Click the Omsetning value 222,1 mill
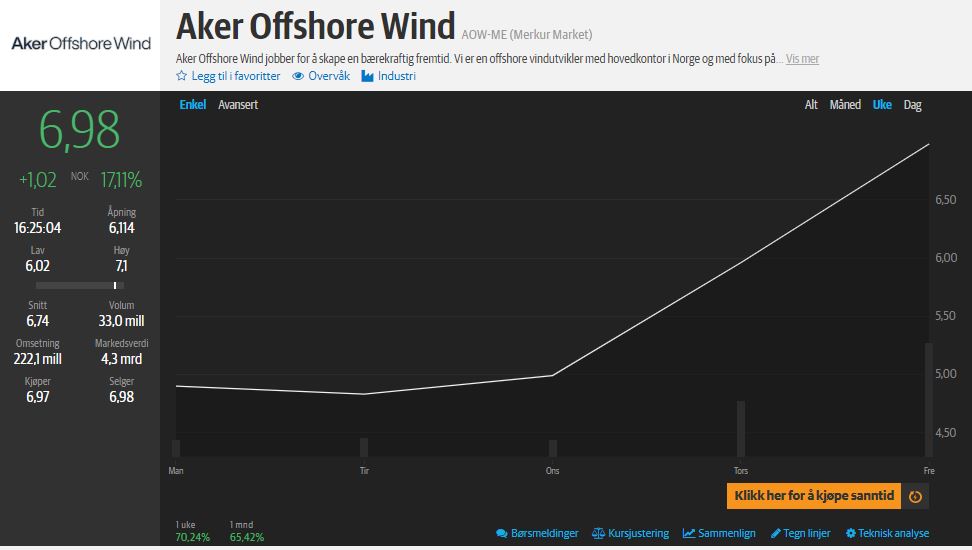This screenshot has width=972, height=550. (38, 359)
